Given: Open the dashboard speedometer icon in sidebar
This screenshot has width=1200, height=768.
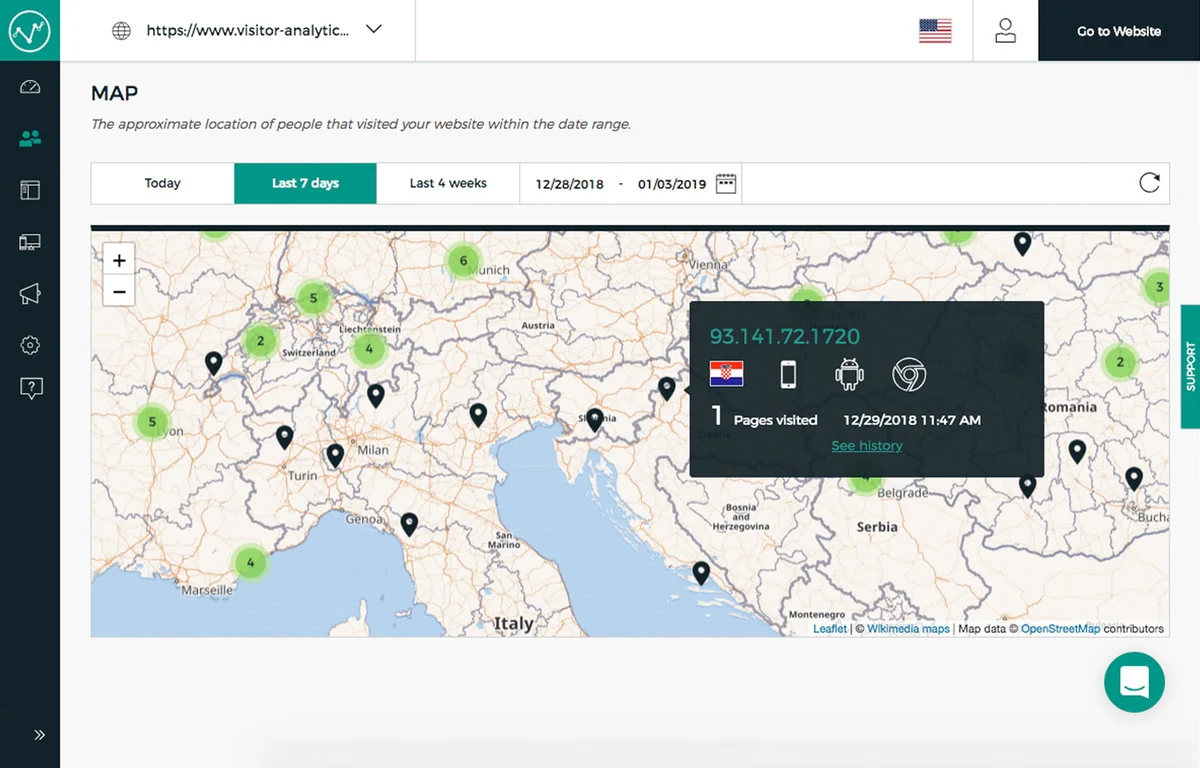Looking at the screenshot, I should 30,87.
